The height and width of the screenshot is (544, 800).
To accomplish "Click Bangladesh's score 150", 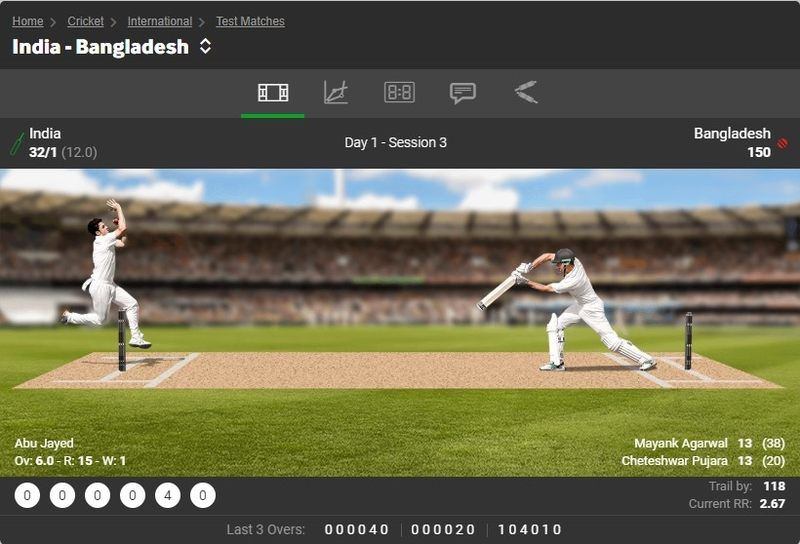I will click(x=759, y=152).
